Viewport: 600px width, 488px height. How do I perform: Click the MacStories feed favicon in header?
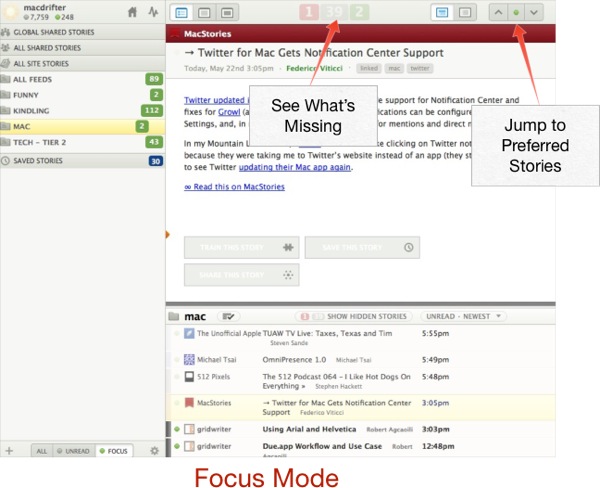point(175,33)
